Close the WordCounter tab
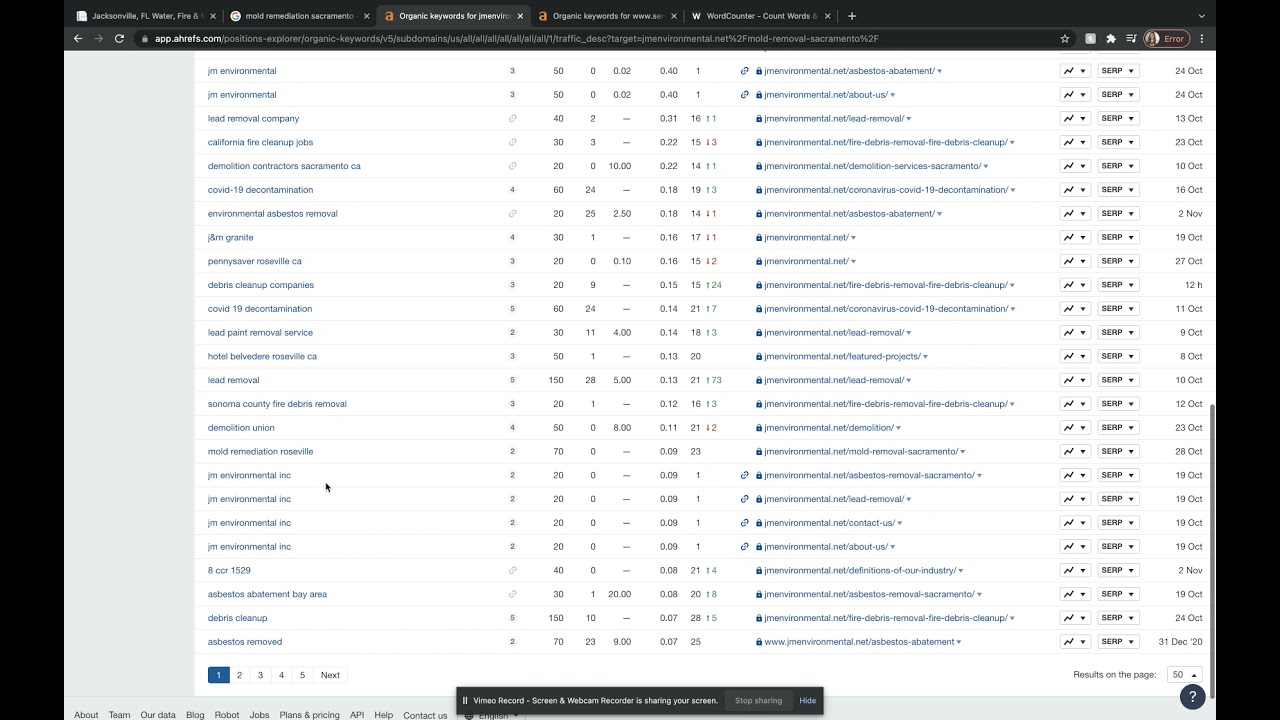Viewport: 1280px width, 720px height. [827, 16]
